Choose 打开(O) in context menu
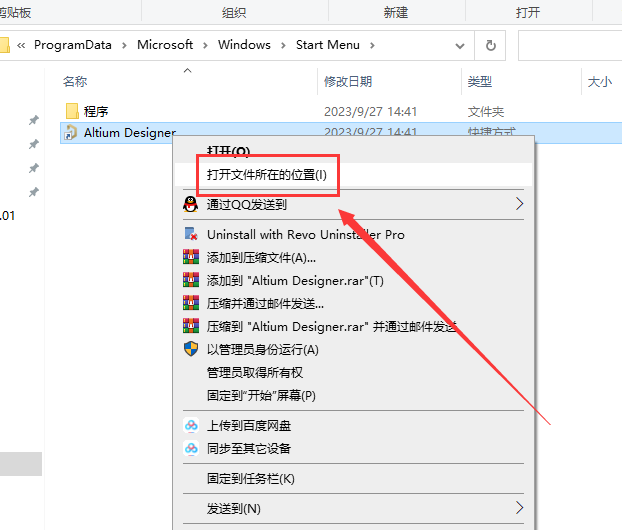 coord(353,151)
